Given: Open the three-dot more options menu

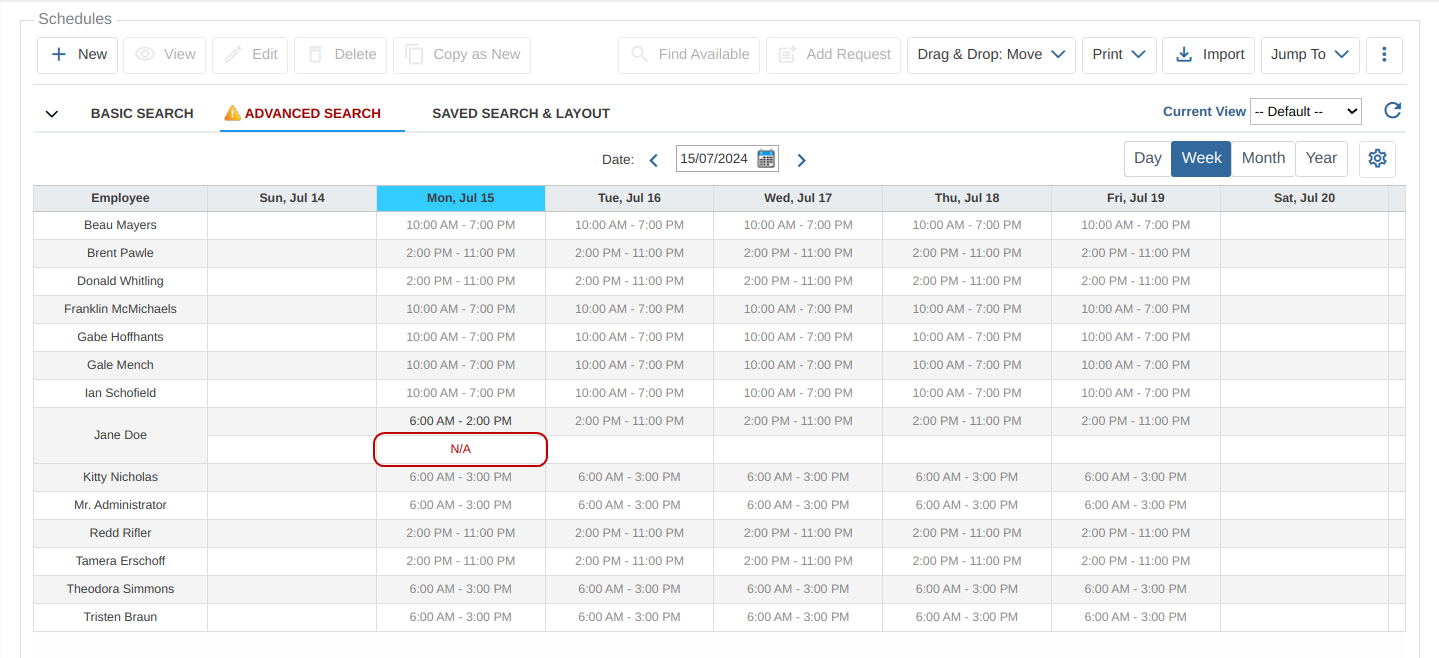Looking at the screenshot, I should pos(1384,55).
